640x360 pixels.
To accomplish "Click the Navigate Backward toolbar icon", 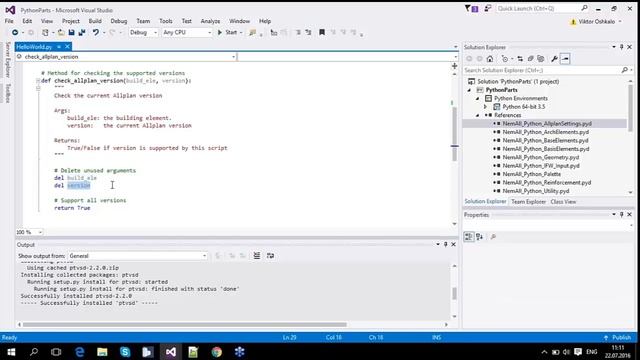I will coord(15,32).
